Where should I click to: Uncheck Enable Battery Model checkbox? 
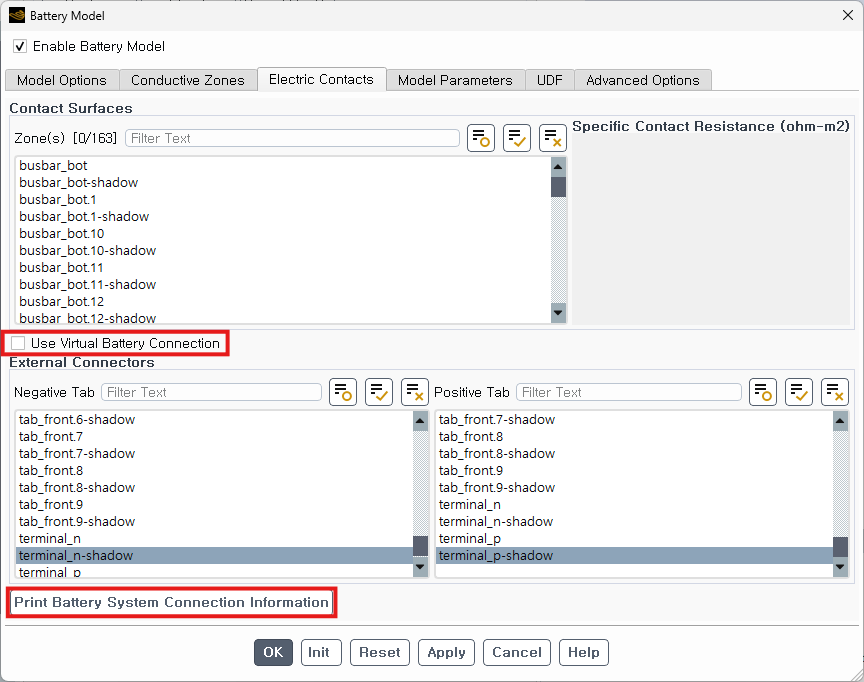(x=20, y=47)
